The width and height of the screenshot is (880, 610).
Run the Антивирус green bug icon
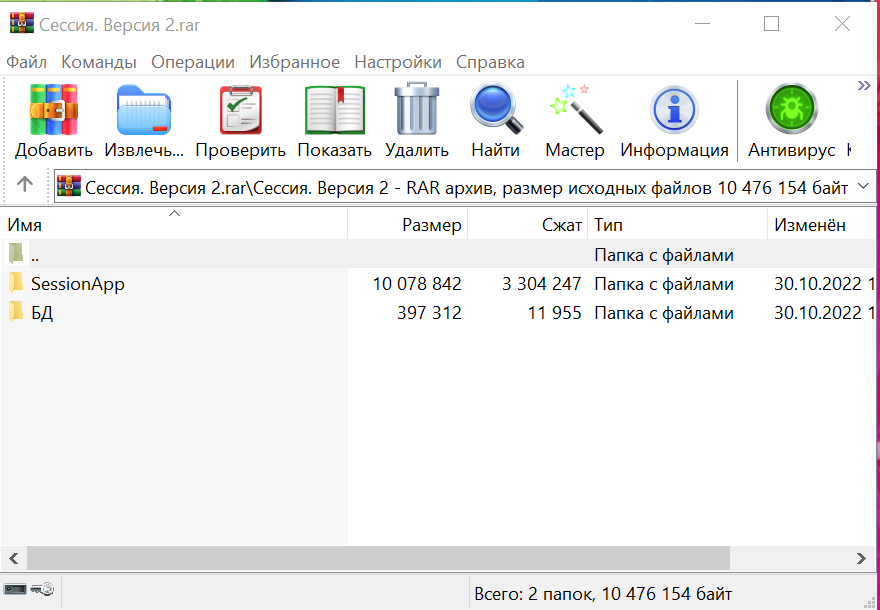(x=791, y=110)
